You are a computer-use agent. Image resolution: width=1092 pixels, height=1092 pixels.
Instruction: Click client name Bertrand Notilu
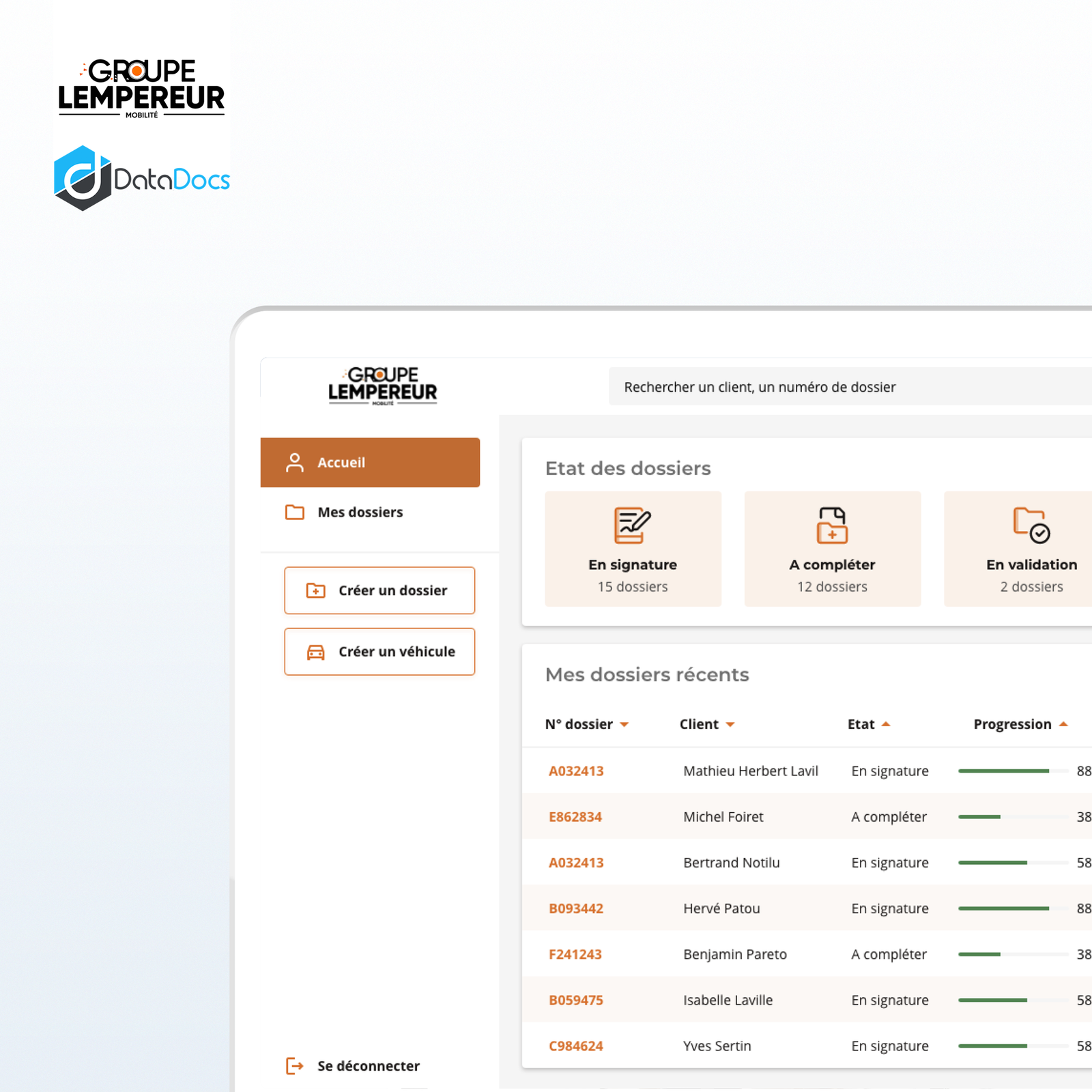click(732, 863)
